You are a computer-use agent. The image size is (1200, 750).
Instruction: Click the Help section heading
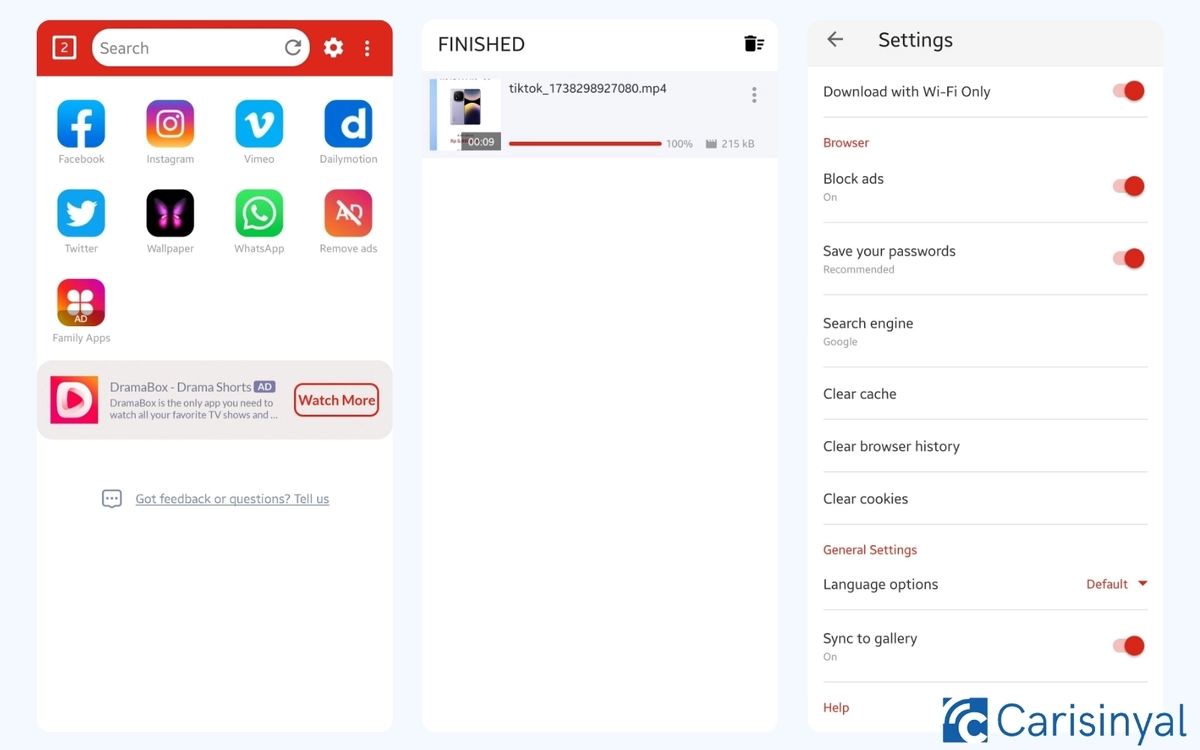pos(836,708)
